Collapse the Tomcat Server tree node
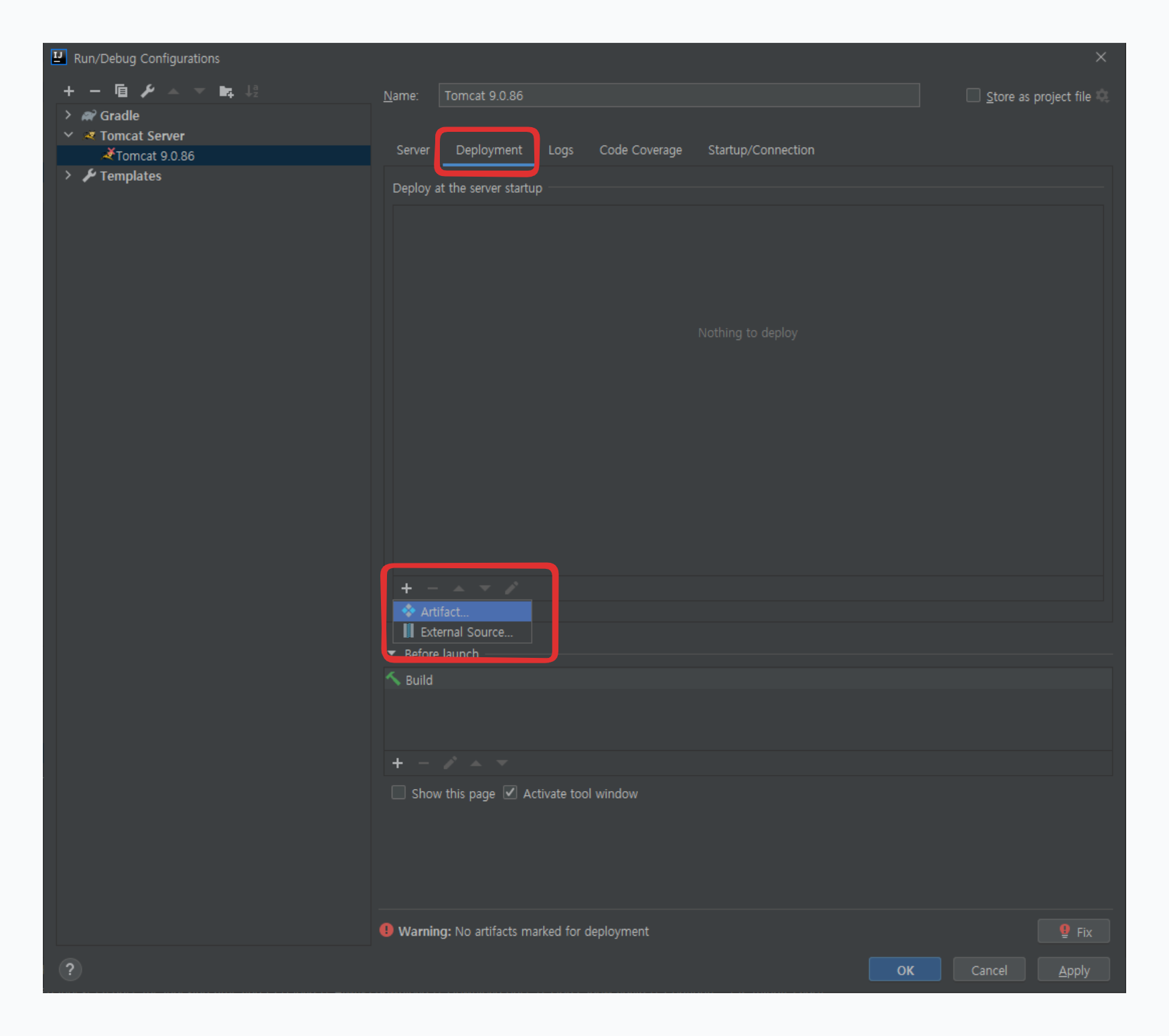Viewport: 1169px width, 1036px height. pos(68,135)
